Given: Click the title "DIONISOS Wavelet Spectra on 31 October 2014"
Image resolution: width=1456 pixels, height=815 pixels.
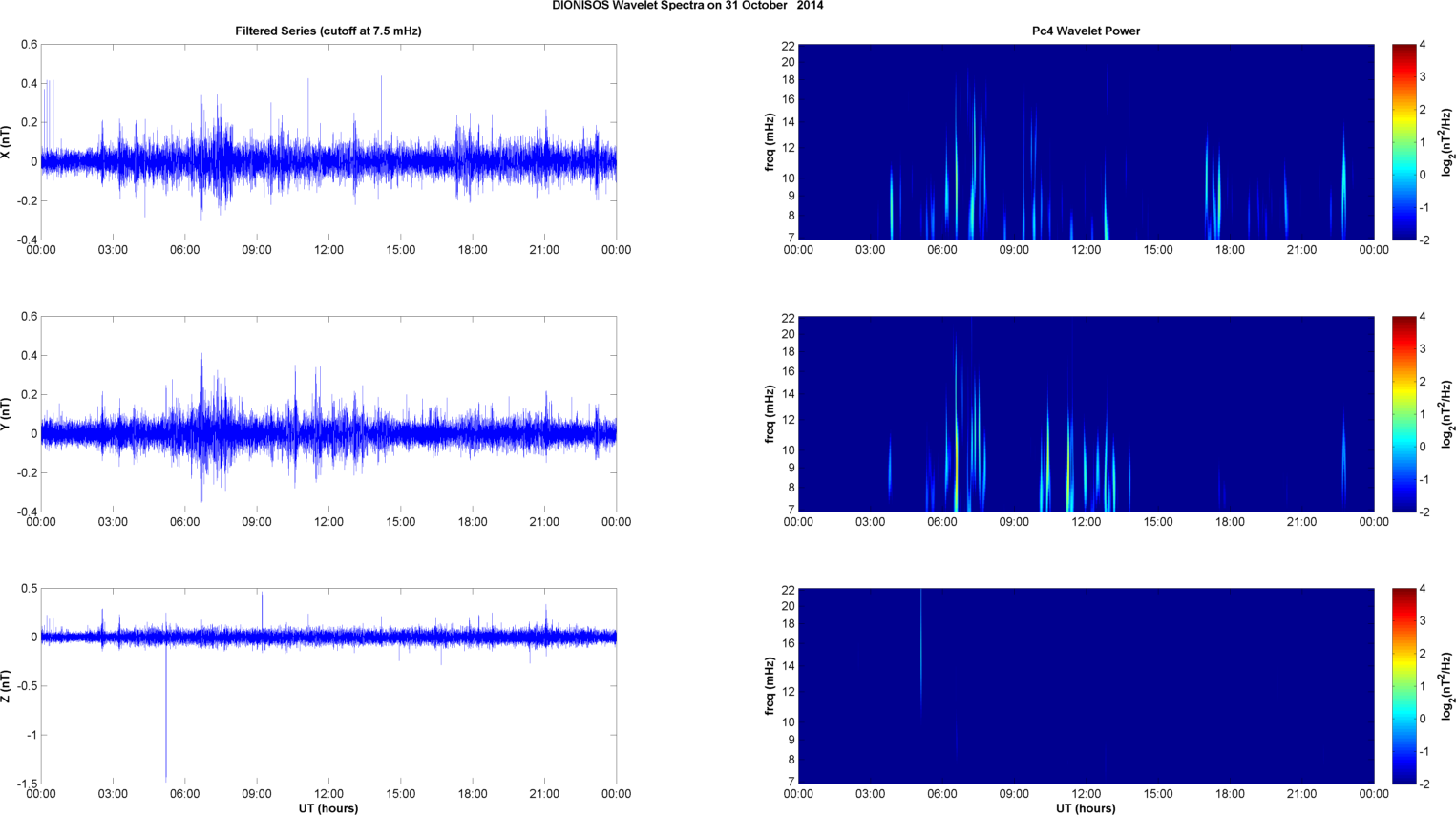Looking at the screenshot, I should coord(687,6).
